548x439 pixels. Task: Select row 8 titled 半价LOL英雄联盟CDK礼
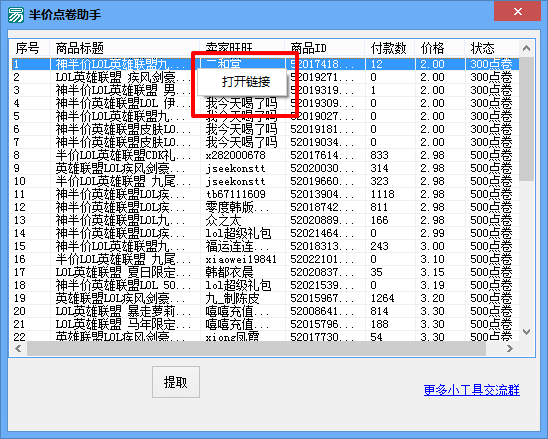click(x=265, y=155)
